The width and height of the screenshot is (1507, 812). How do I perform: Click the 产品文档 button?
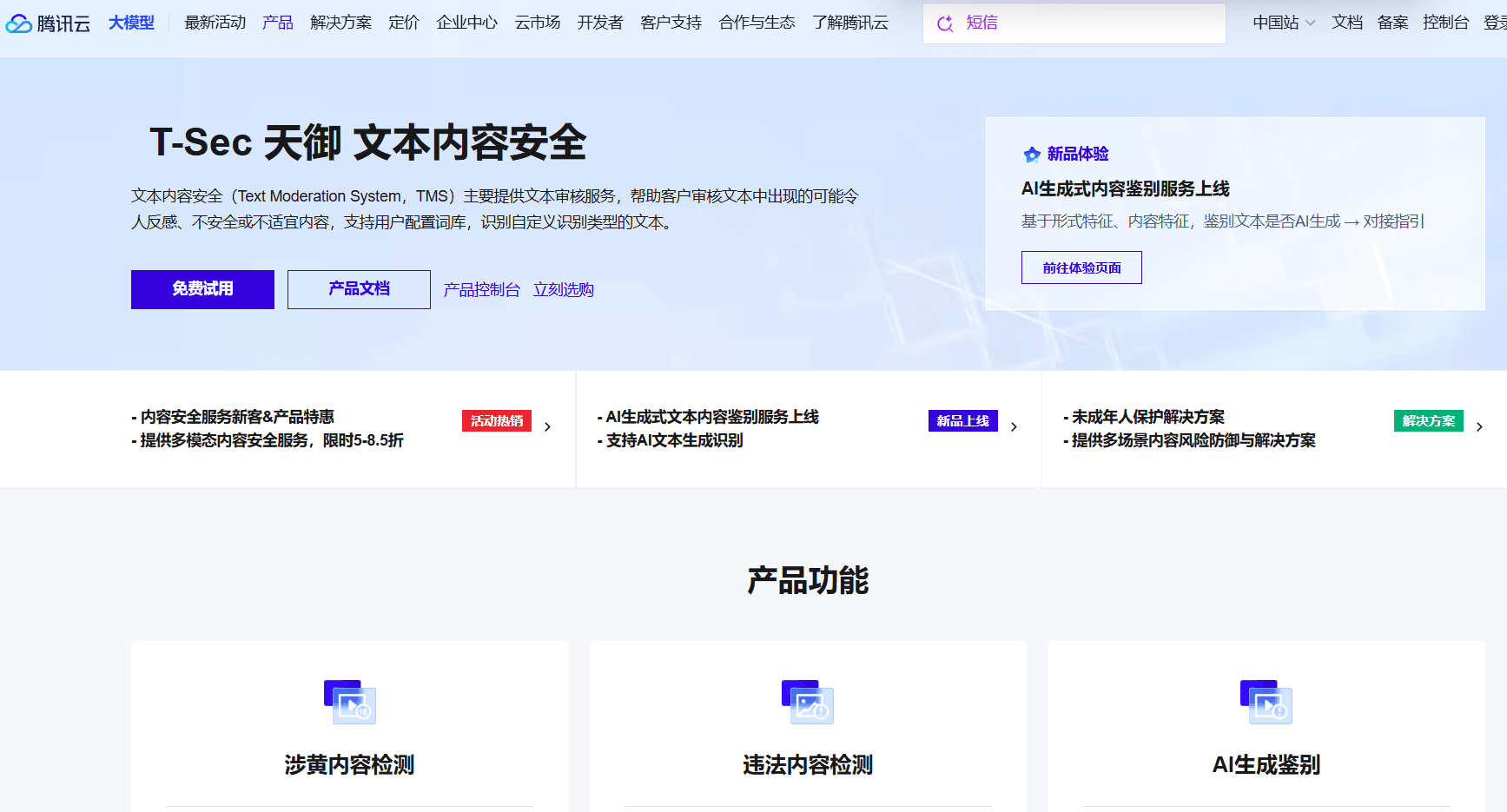coord(359,289)
